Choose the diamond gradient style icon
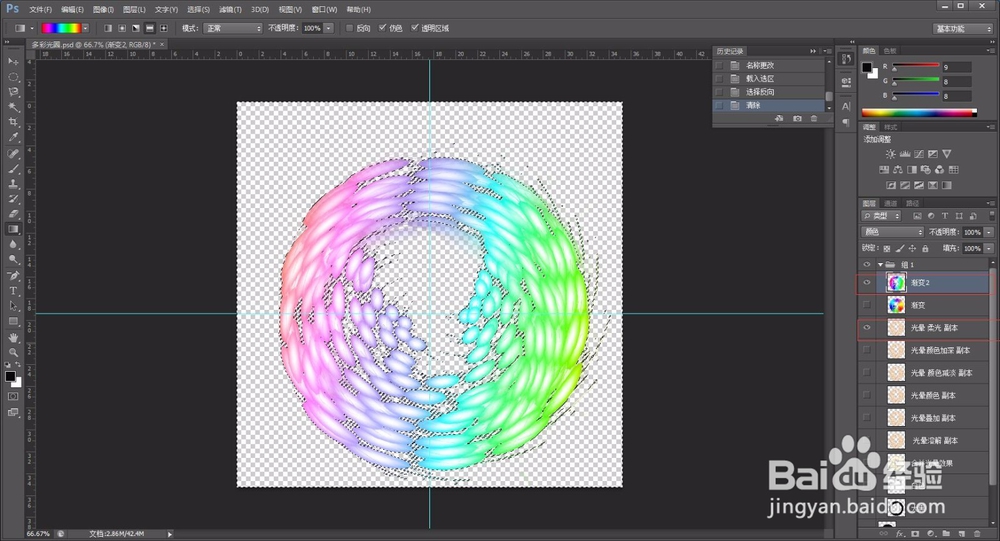This screenshot has width=1000, height=541. pyautogui.click(x=164, y=28)
